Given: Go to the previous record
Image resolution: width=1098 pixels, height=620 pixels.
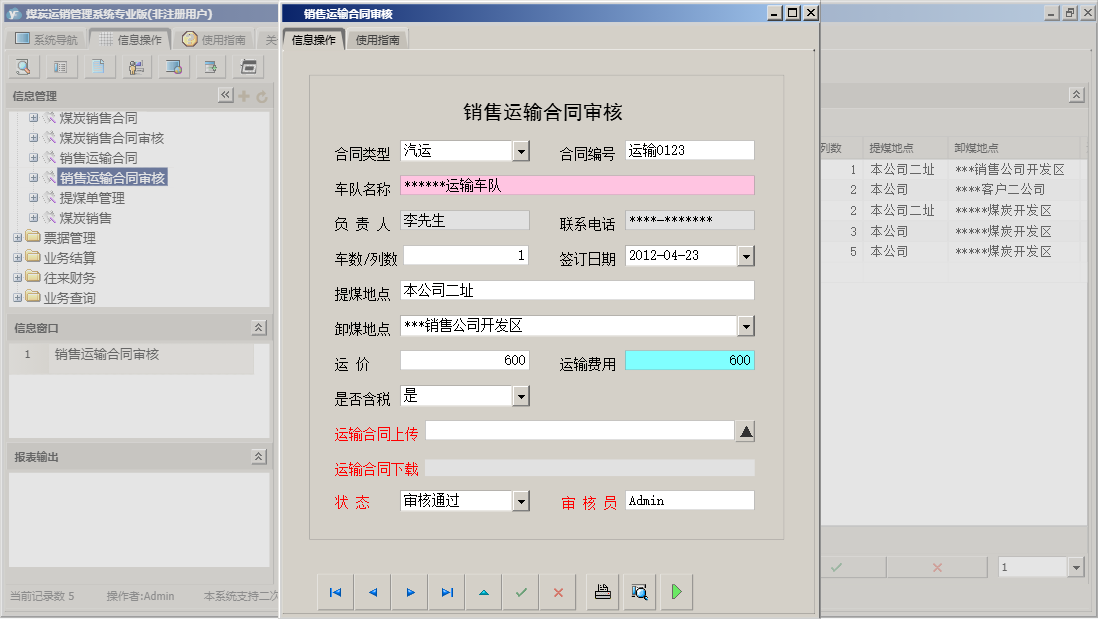Looking at the screenshot, I should click(x=372, y=592).
